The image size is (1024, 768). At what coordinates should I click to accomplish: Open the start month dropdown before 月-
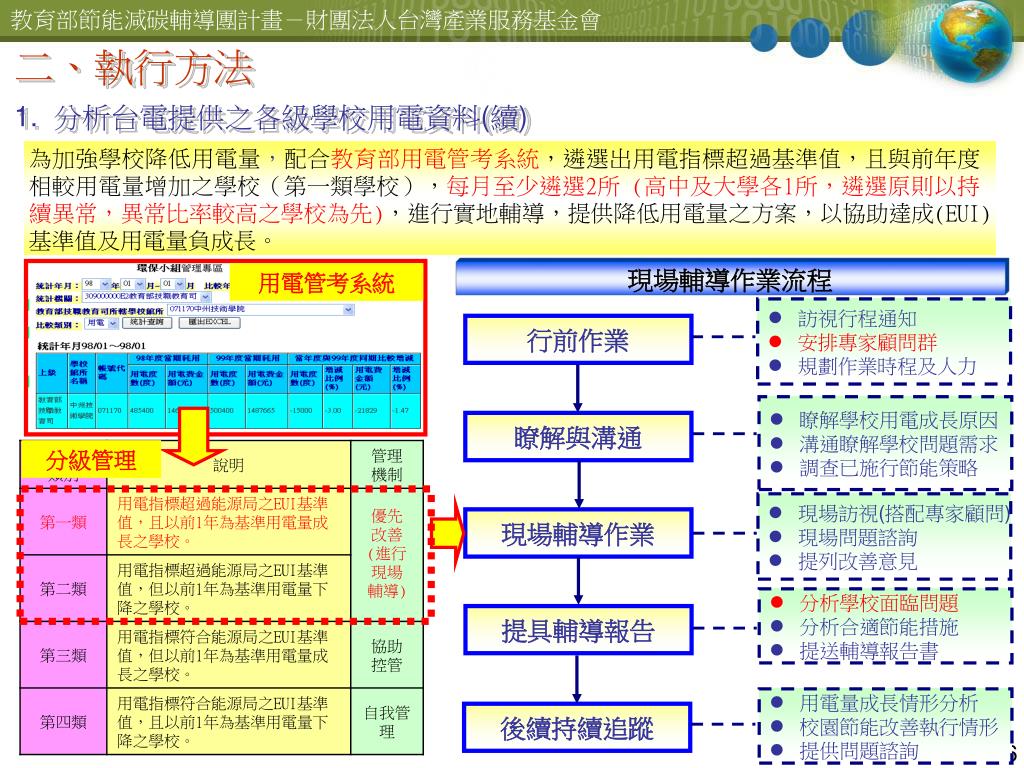pyautogui.click(x=131, y=285)
